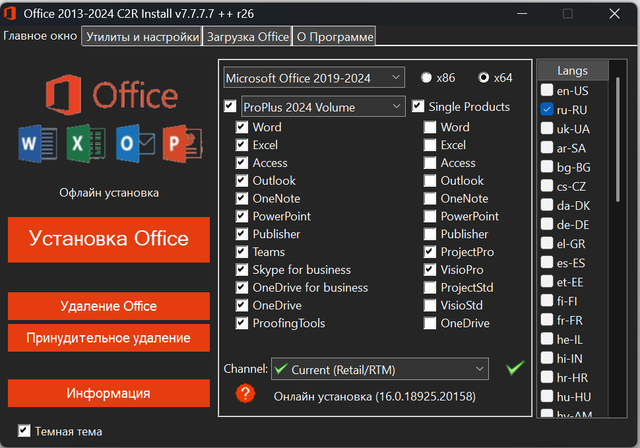Image resolution: width=640 pixels, height=448 pixels.
Task: Click the green checkmark apply icon next to Channel
Action: tap(515, 368)
